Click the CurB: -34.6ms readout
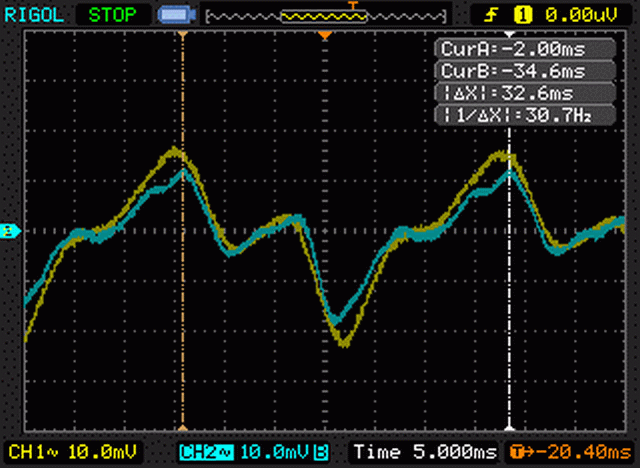640x468 pixels. click(525, 71)
